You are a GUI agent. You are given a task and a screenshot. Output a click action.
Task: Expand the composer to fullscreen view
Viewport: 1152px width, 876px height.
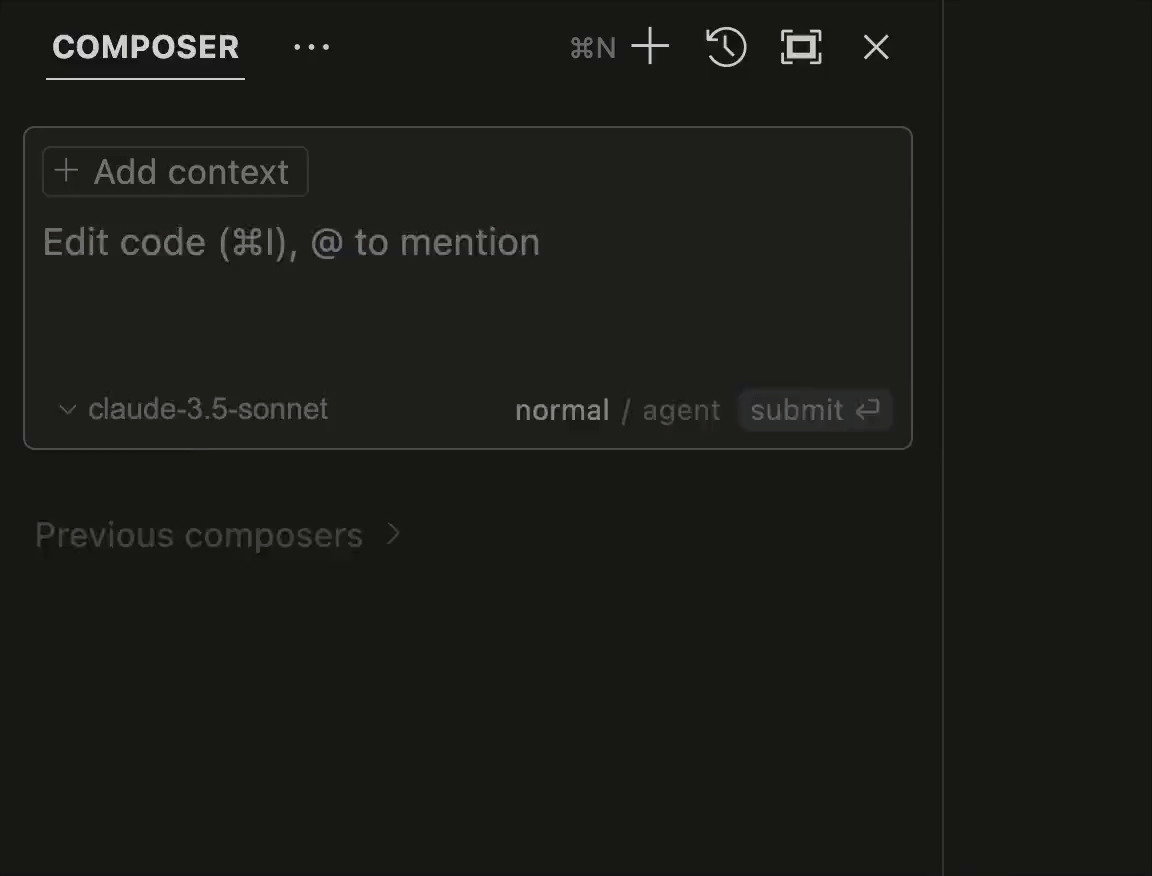click(x=801, y=47)
